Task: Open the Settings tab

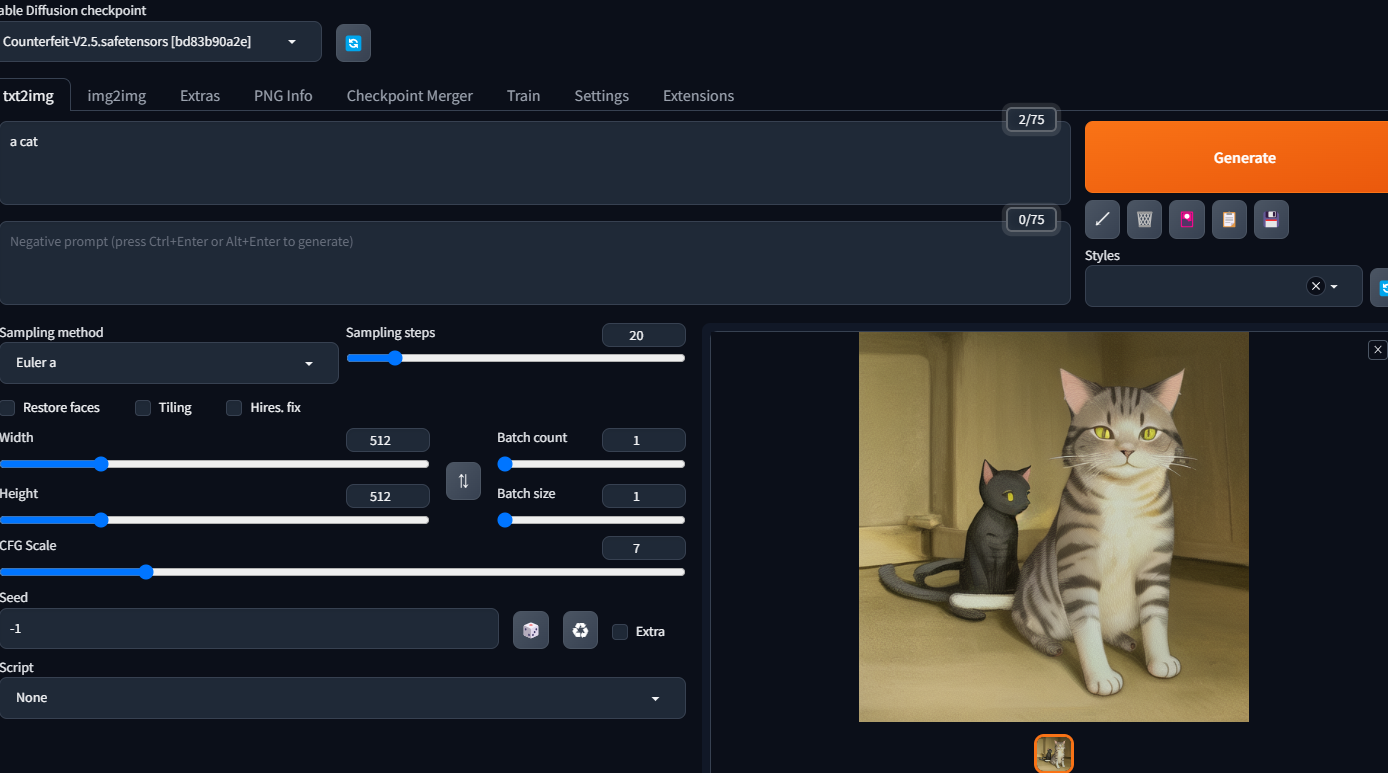Action: (x=601, y=96)
